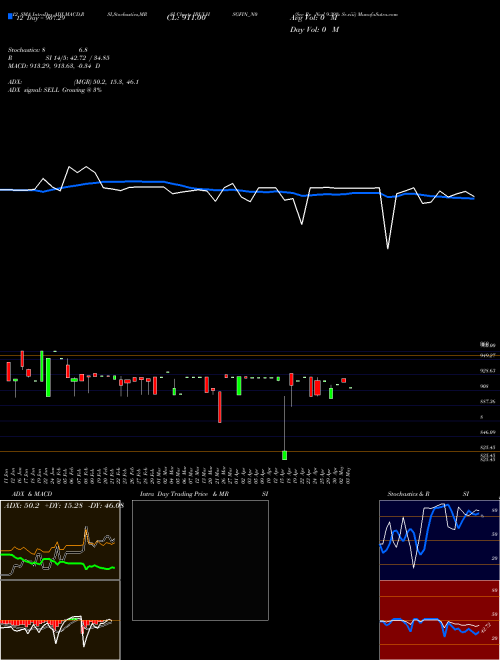500x660 pixels.
Task: Click the blue 12-day SMA legend square
Action: point(10,17)
